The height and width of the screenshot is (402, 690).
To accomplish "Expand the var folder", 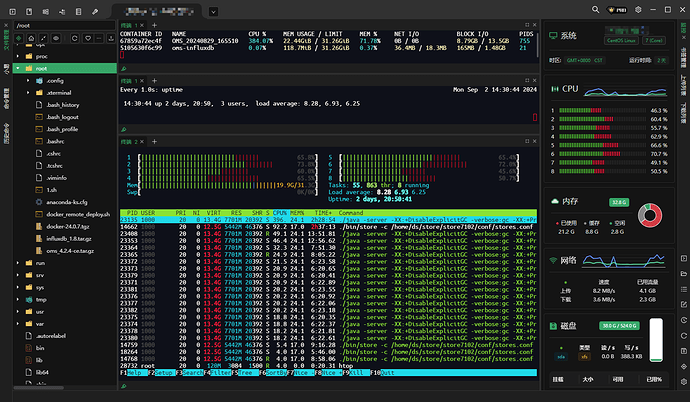I will coord(18,324).
